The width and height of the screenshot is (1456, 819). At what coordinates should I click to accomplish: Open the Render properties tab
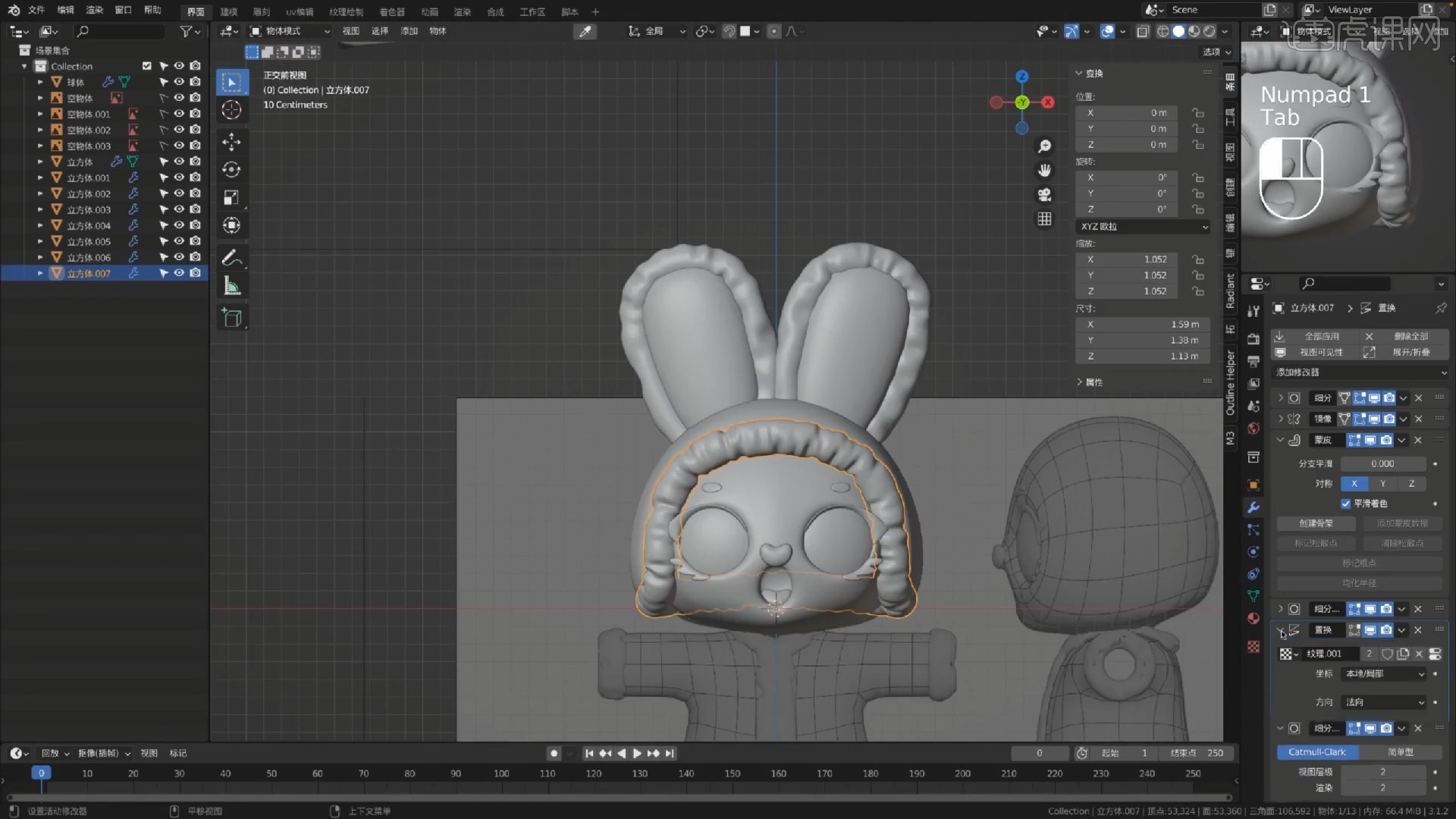tap(1254, 339)
